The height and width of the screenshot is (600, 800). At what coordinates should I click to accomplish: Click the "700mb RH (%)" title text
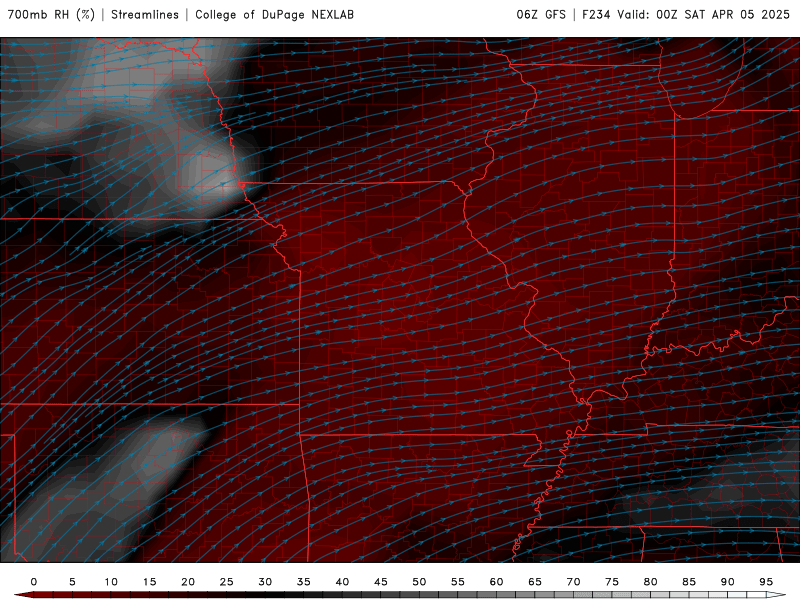(52, 15)
